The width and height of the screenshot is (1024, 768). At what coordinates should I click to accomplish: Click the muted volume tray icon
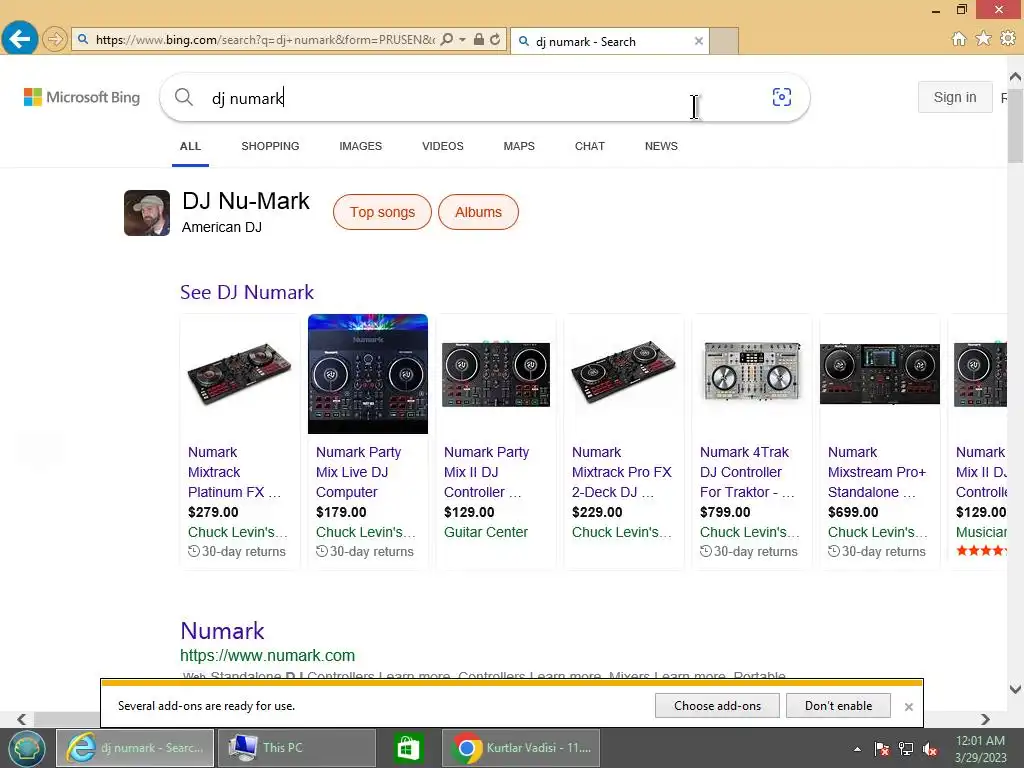click(931, 749)
